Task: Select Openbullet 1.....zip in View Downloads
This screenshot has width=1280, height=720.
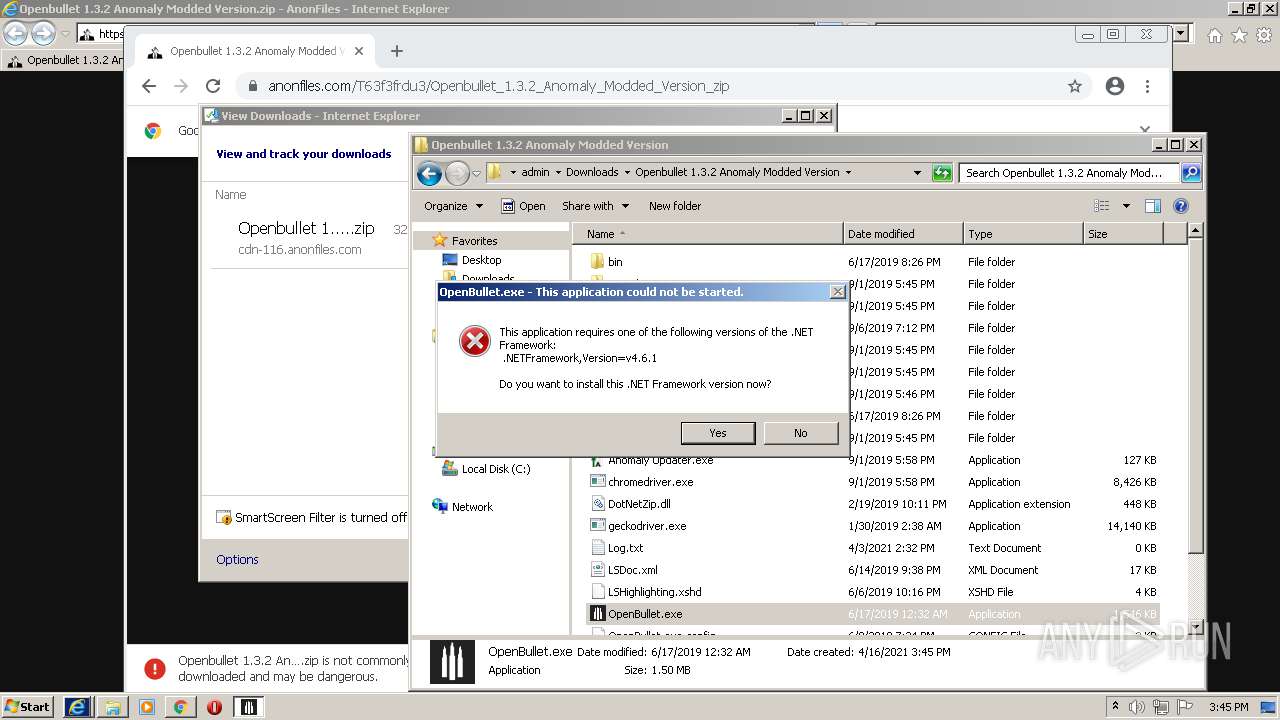Action: (x=306, y=228)
